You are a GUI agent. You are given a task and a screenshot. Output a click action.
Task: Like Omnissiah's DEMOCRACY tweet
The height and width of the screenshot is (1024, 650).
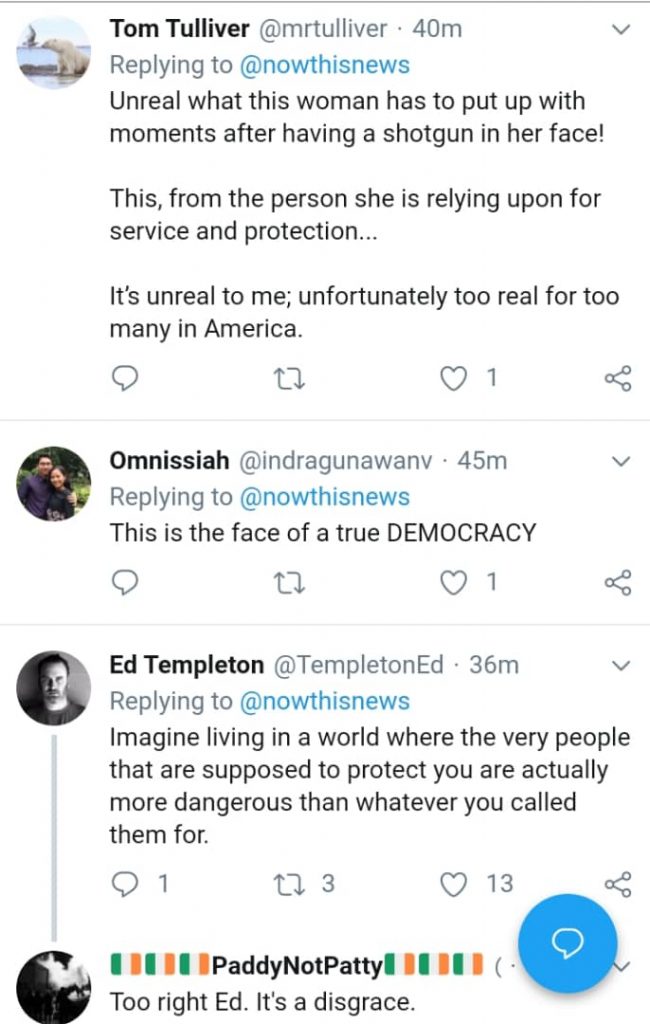point(455,582)
